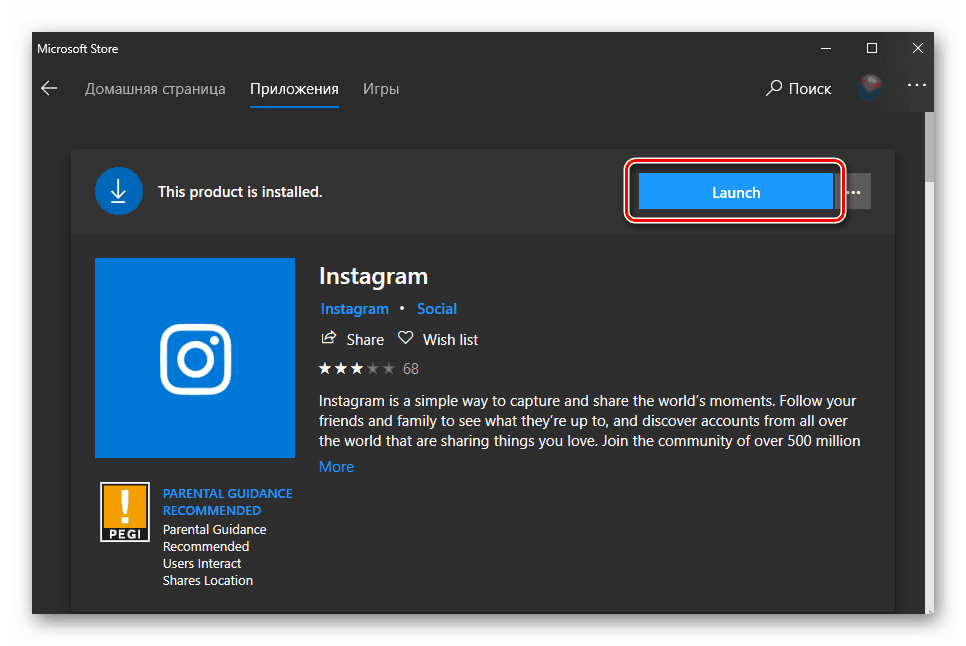Screen dimensions: 966x646
Task: Open the Instagram publisher link
Action: point(354,309)
